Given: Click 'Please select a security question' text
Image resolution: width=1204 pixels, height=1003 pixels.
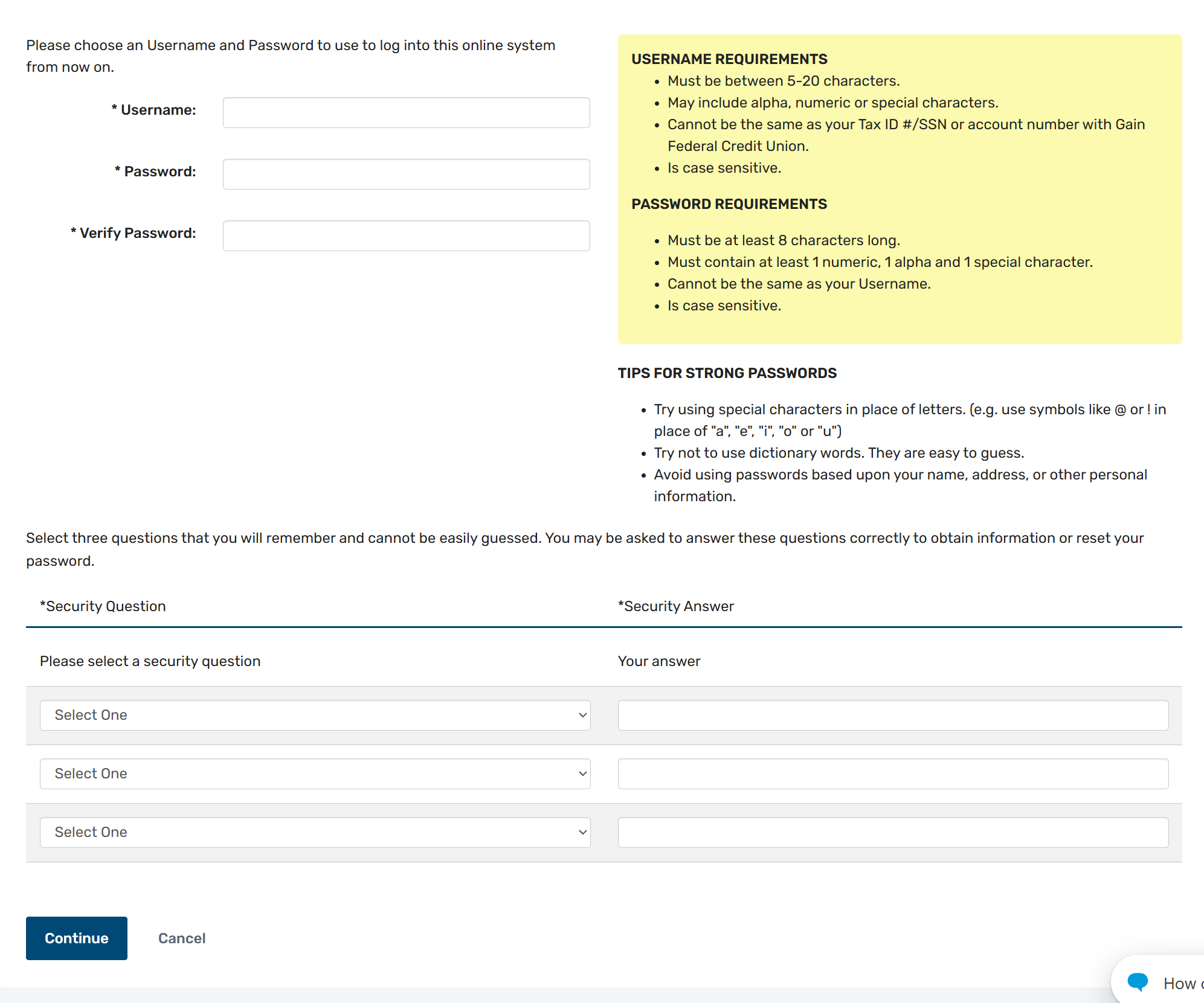Looking at the screenshot, I should click(150, 661).
